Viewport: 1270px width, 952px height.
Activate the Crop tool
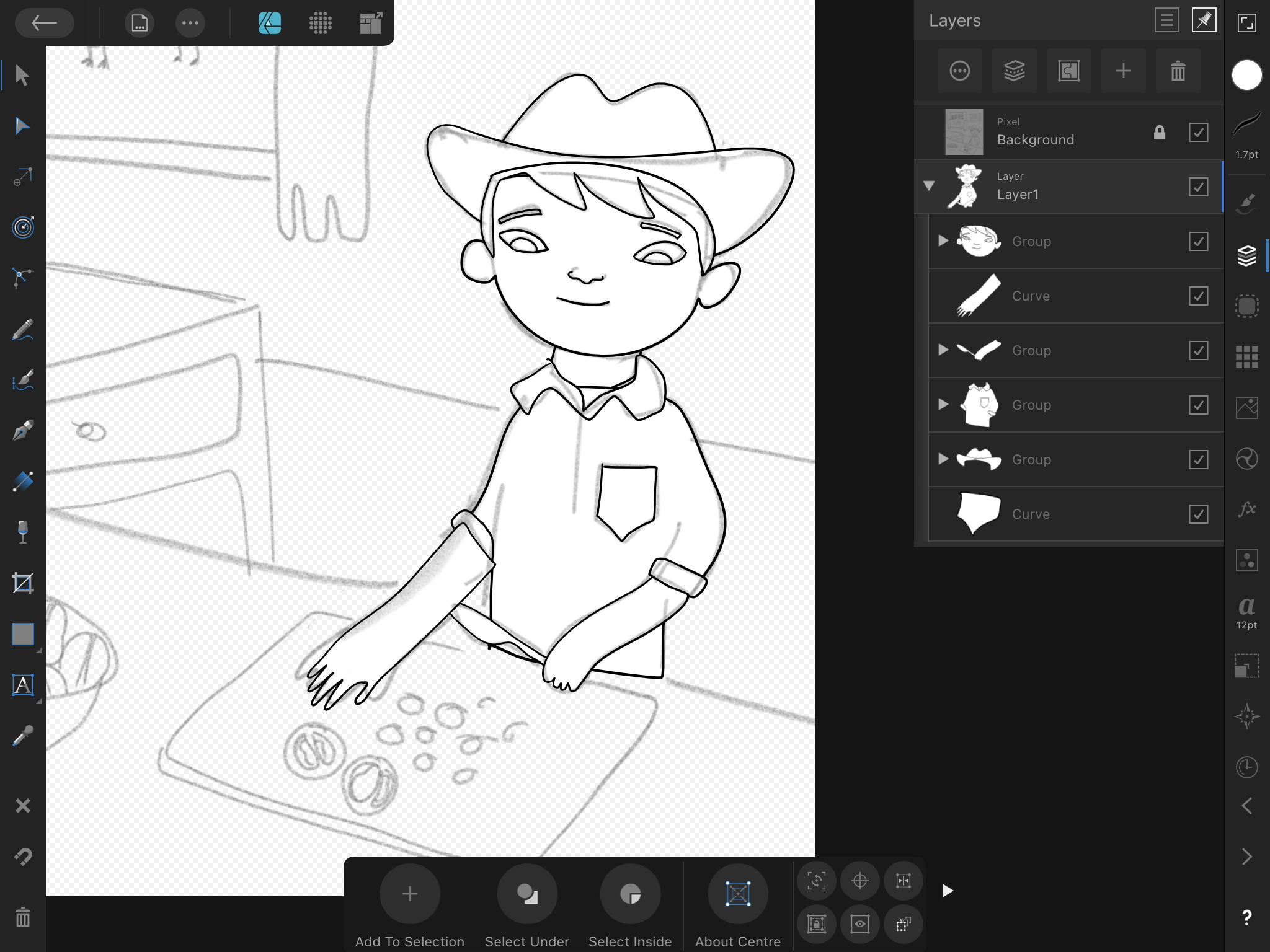click(22, 583)
